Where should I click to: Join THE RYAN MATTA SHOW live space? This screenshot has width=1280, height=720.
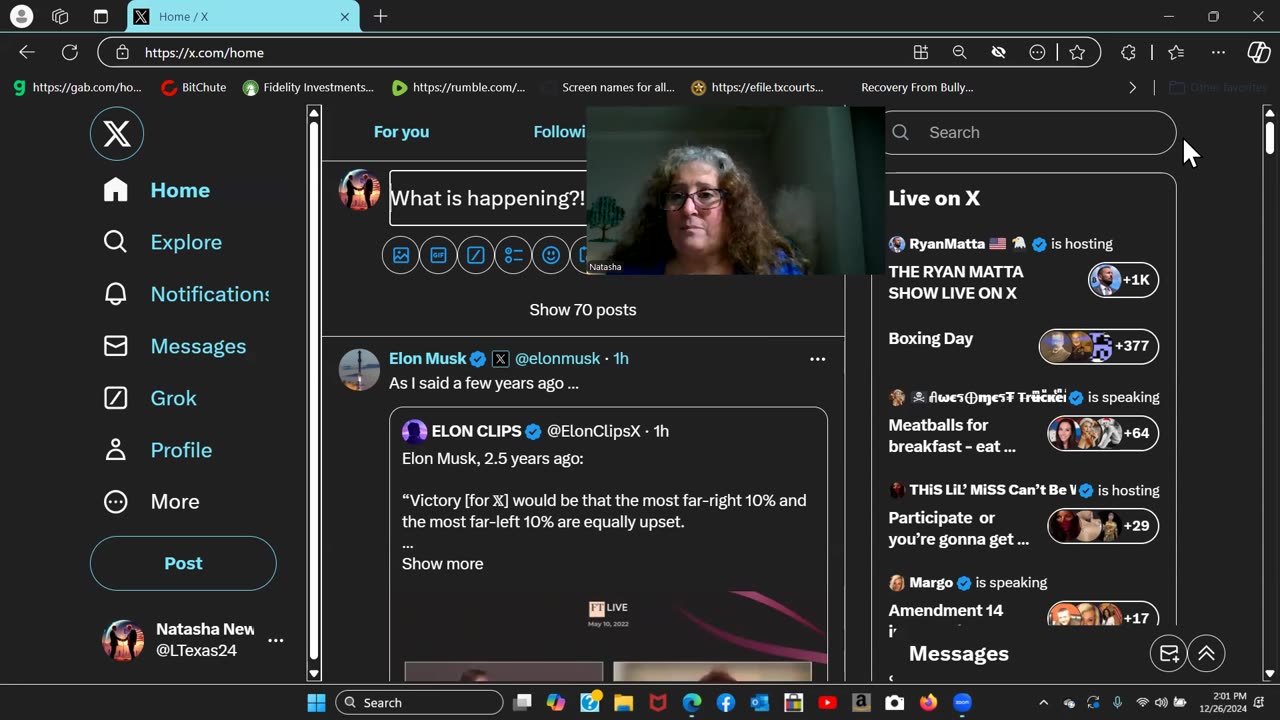[956, 282]
